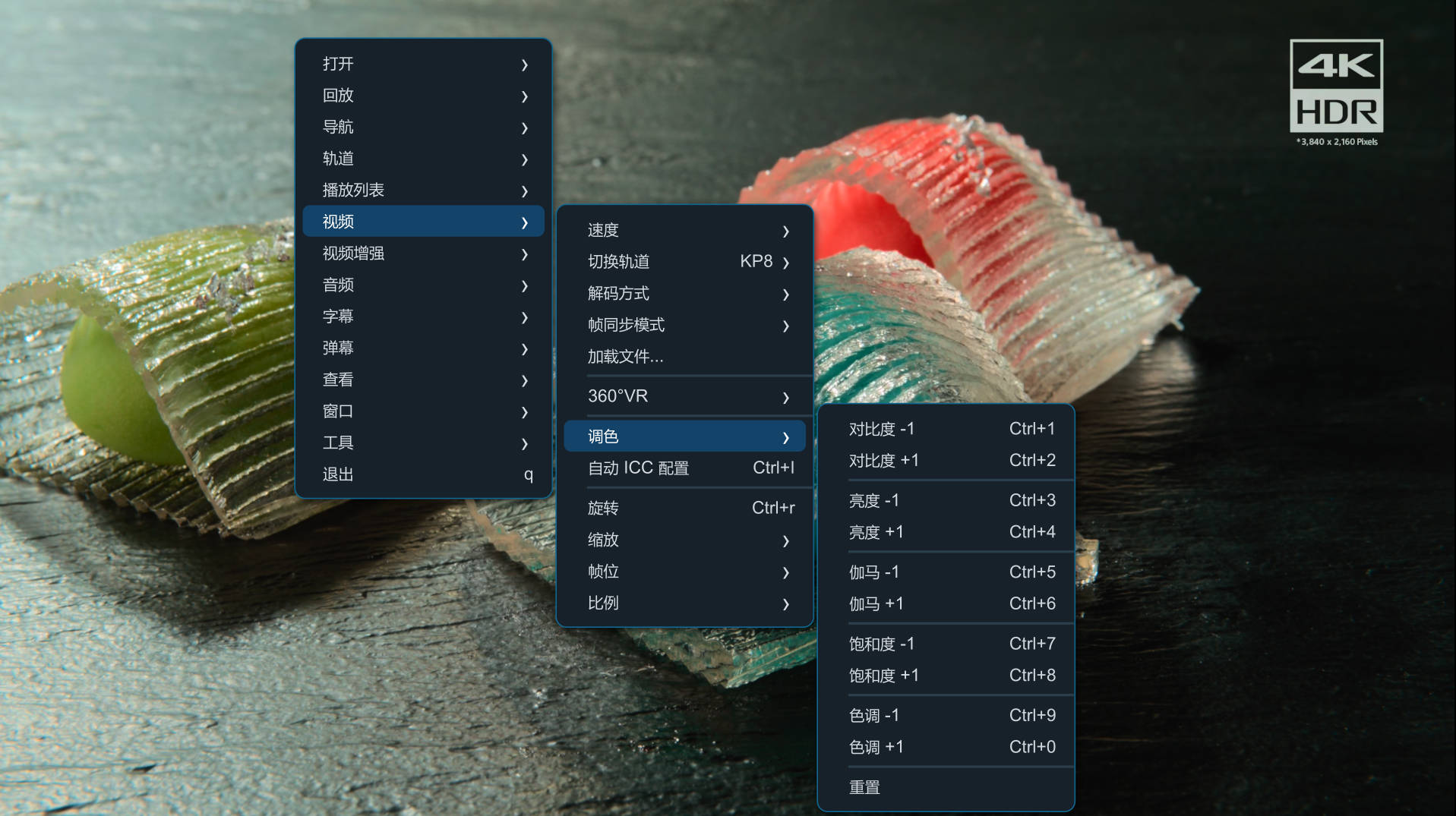
Task: Open the 打开 submenu
Action: pos(423,64)
